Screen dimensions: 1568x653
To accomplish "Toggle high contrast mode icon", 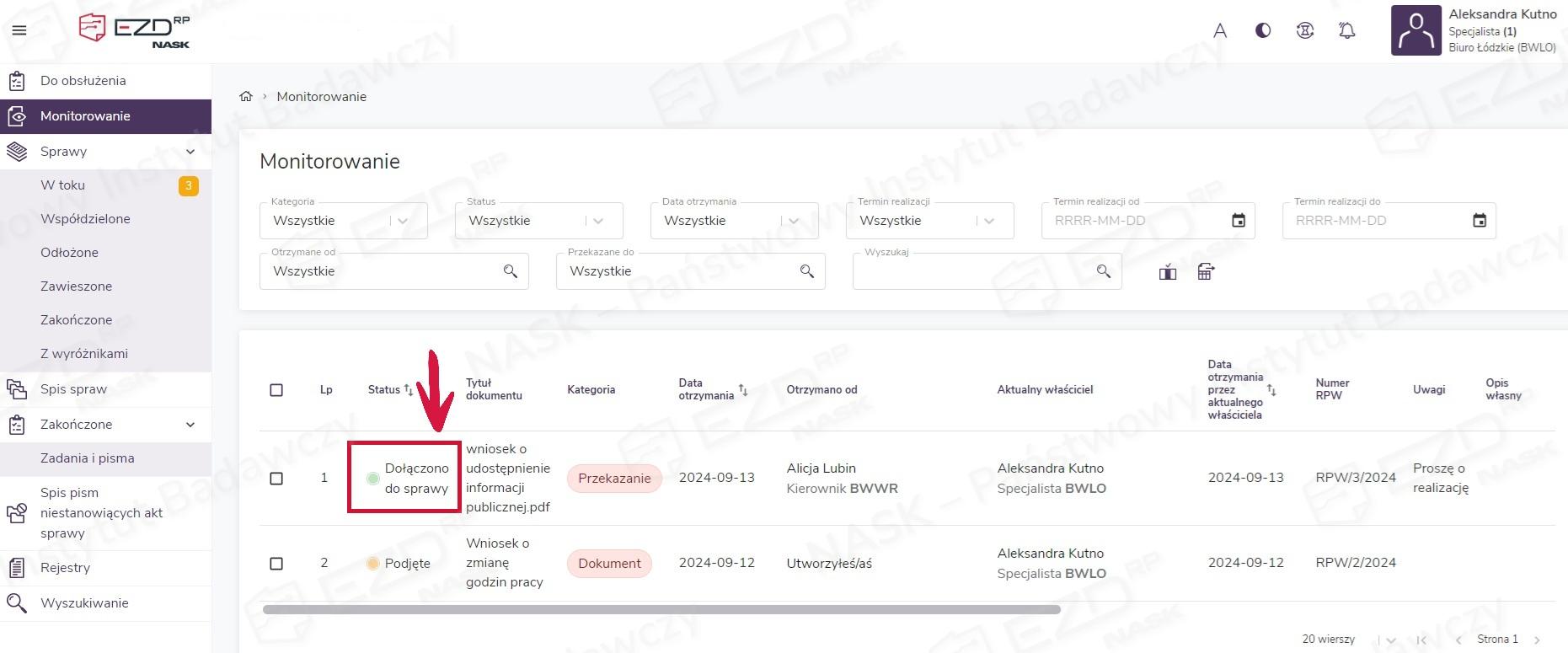I will click(x=1262, y=31).
